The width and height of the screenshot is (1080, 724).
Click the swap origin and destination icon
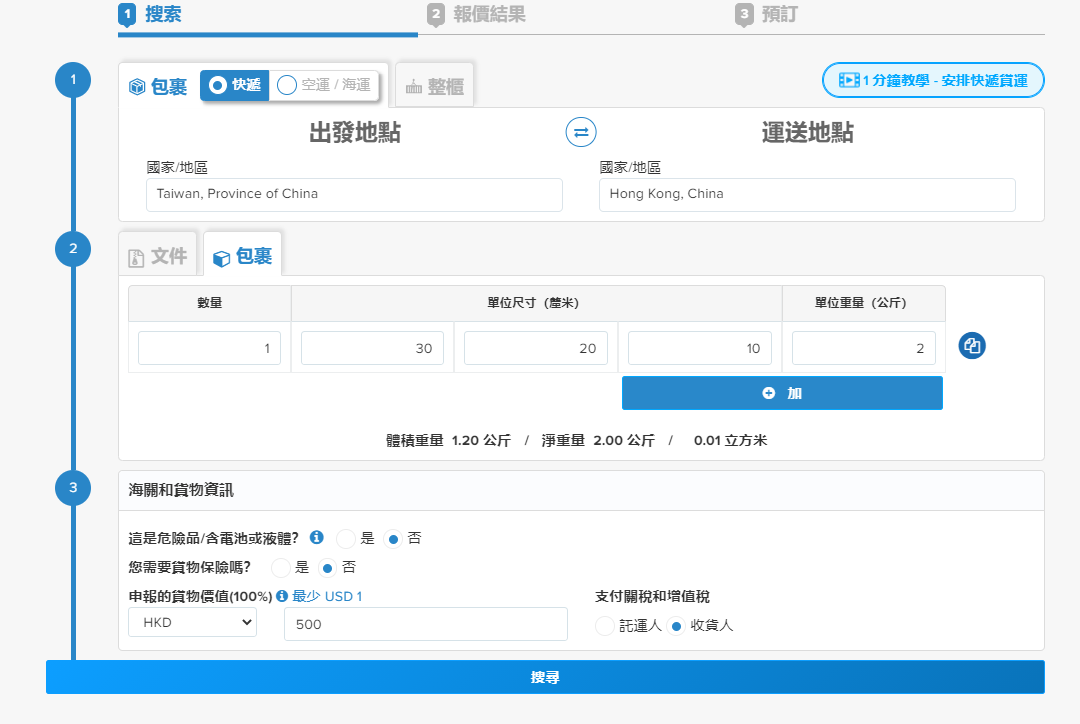click(x=581, y=132)
